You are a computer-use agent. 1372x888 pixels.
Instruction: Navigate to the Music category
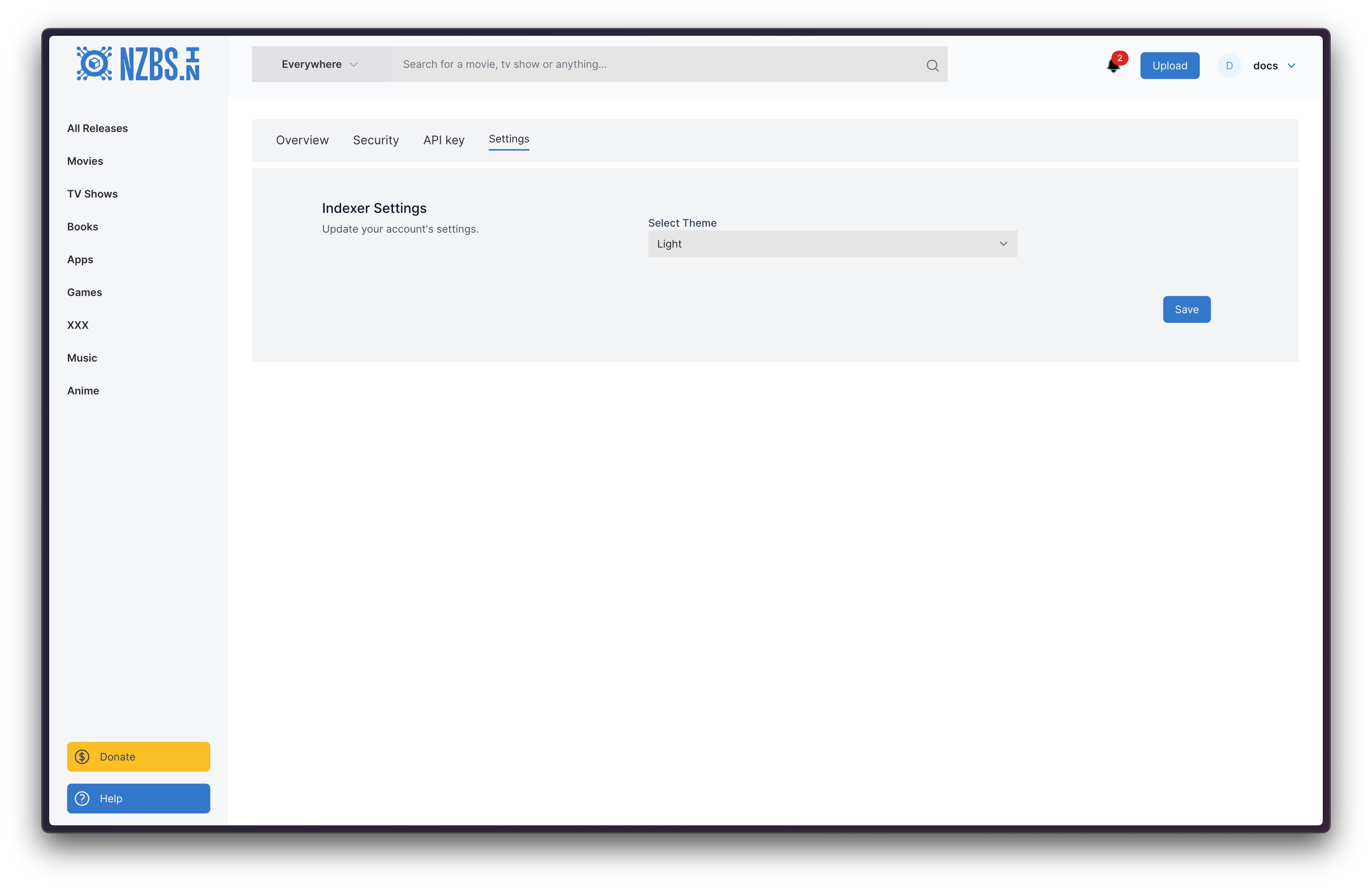(82, 358)
